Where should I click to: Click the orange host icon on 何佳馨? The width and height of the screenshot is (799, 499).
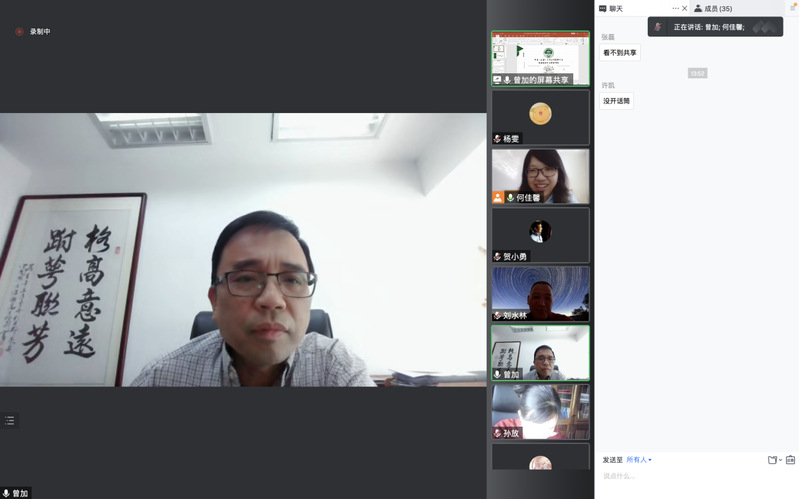coord(498,198)
